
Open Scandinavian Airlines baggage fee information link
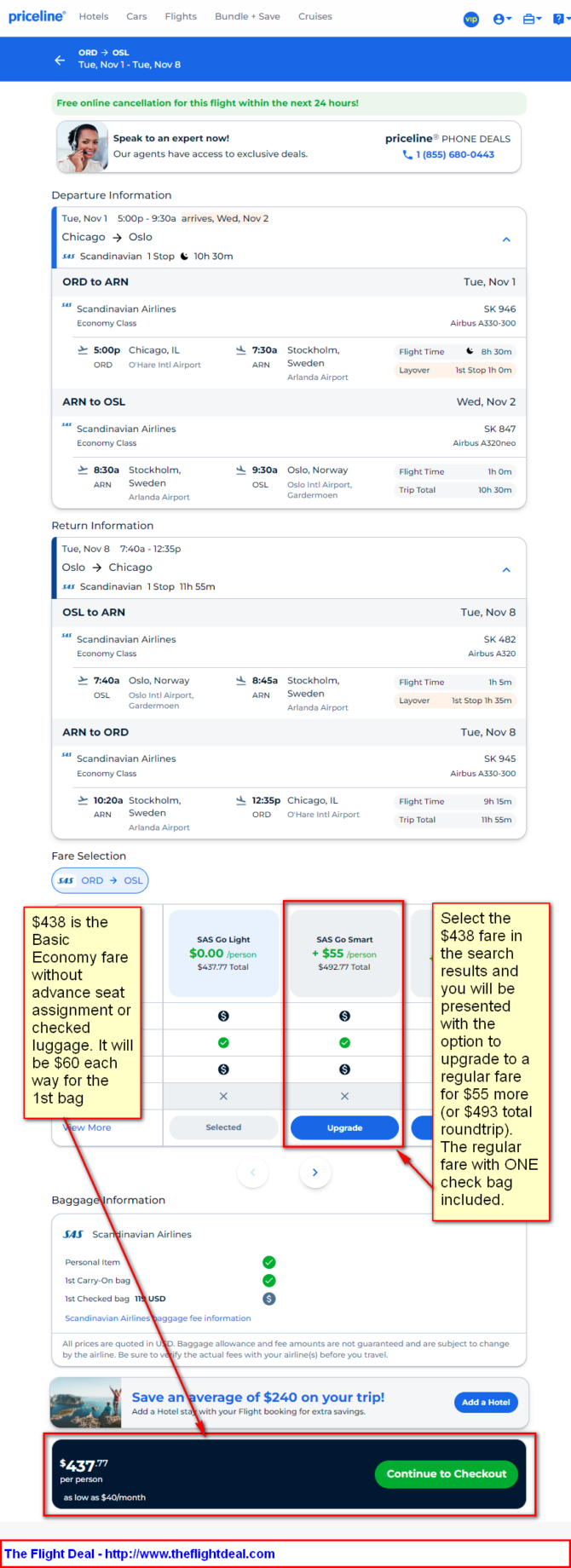coord(158,1317)
